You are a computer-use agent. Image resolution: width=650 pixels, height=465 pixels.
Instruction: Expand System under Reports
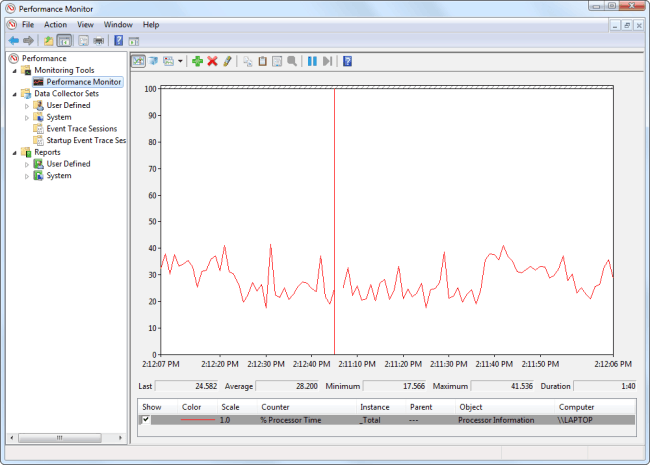point(27,176)
